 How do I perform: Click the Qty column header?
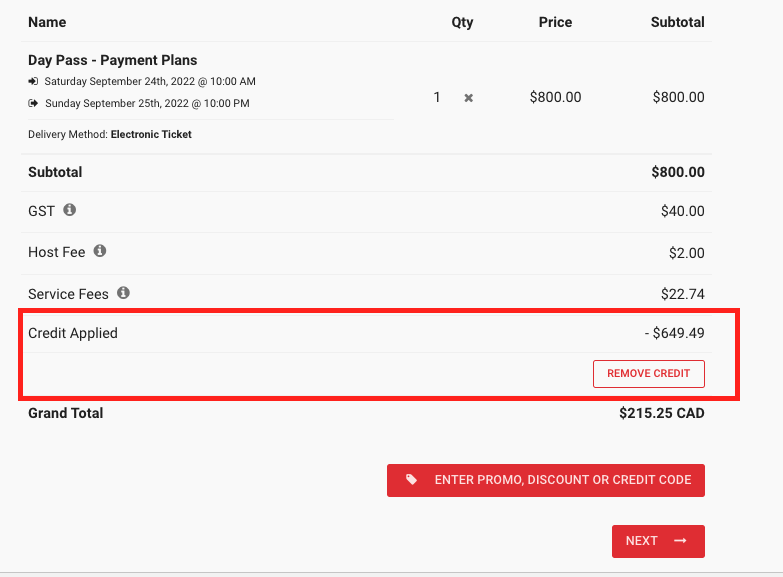click(x=462, y=22)
